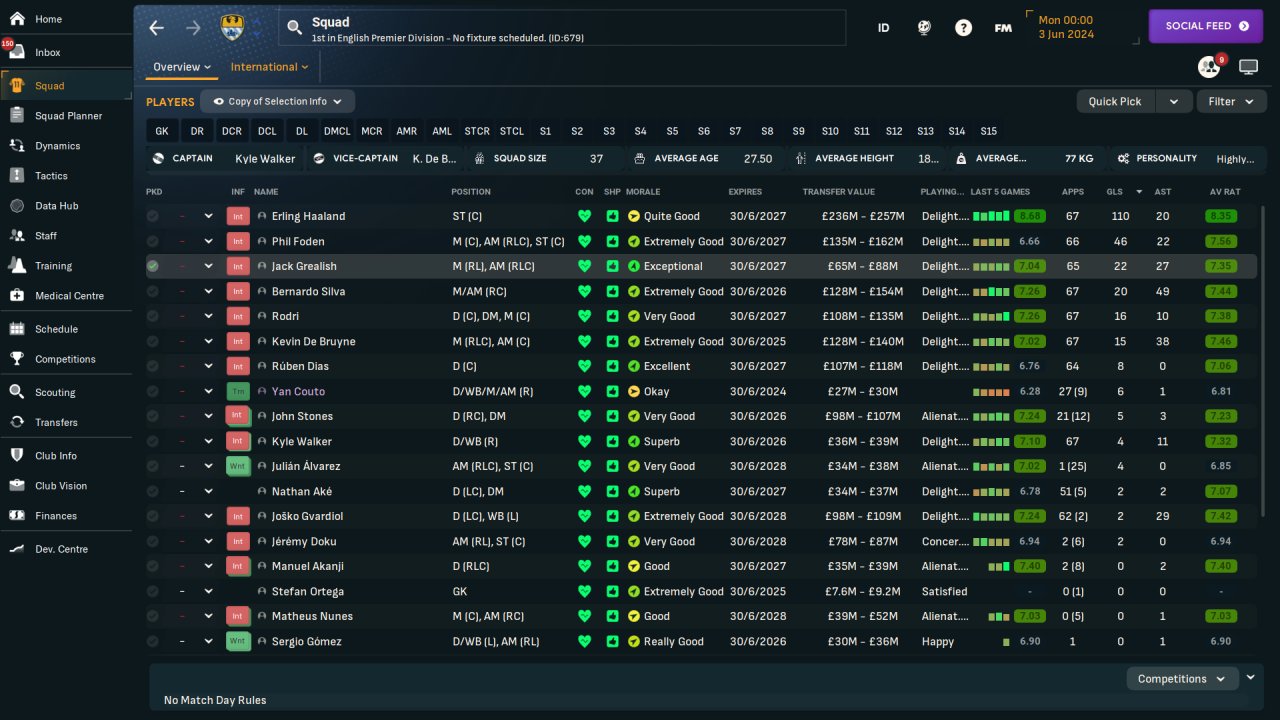Viewport: 1280px width, 720px height.
Task: Open the notifications icon with red badge
Action: point(1210,67)
